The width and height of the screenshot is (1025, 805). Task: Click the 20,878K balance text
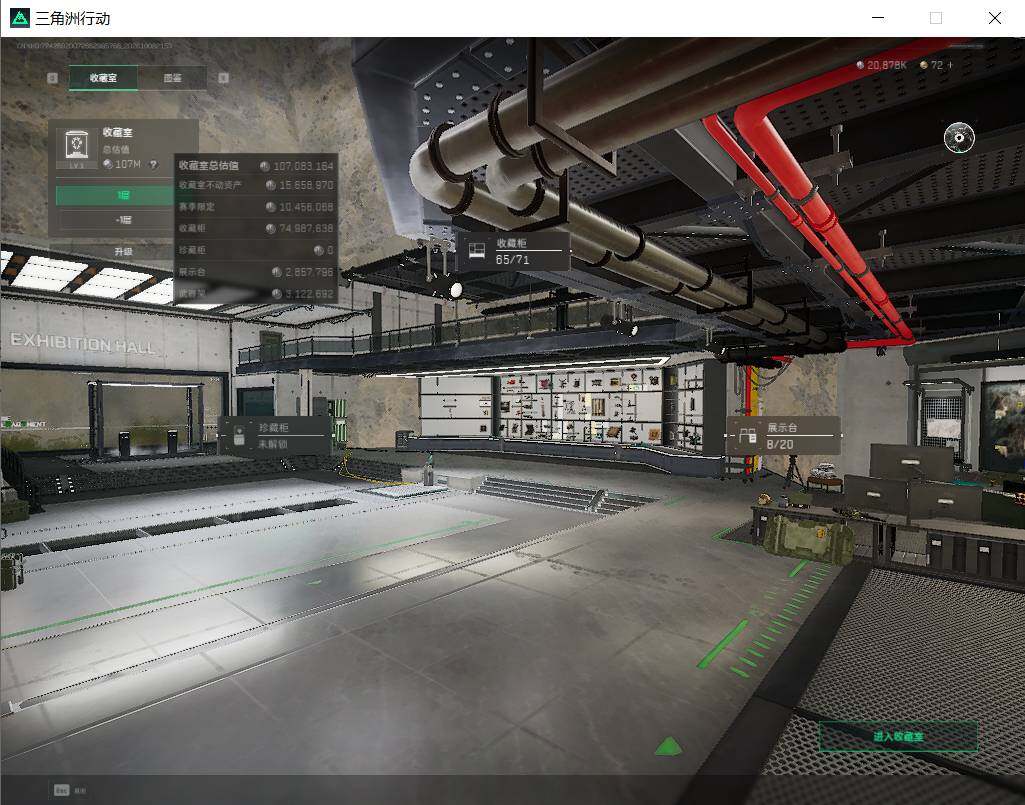pyautogui.click(x=887, y=65)
